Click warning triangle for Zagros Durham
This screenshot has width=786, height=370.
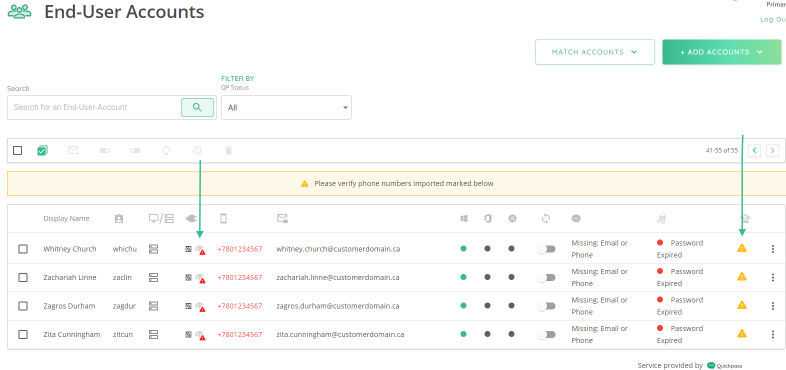[x=742, y=305]
